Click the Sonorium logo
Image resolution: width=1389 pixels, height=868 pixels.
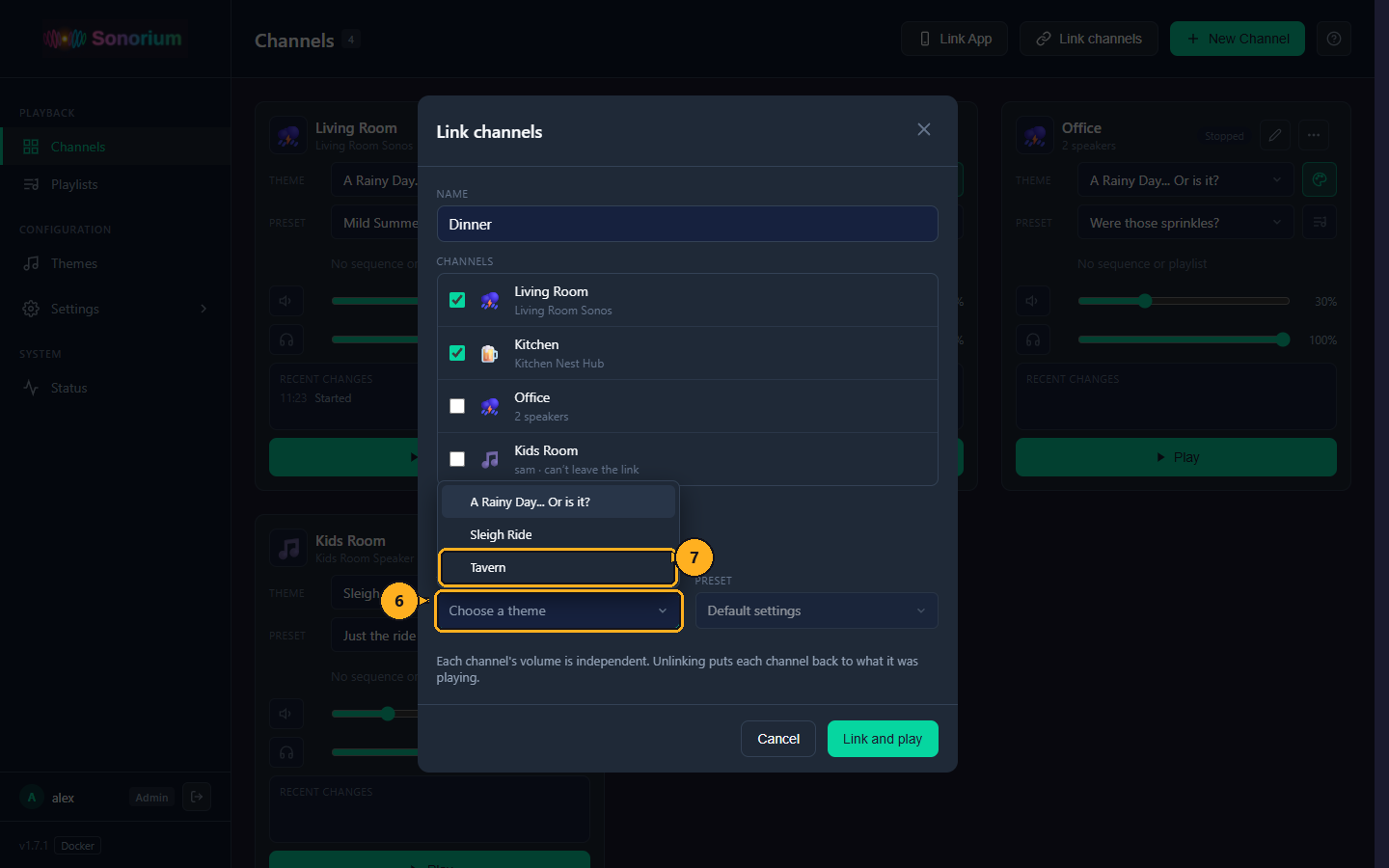click(113, 39)
